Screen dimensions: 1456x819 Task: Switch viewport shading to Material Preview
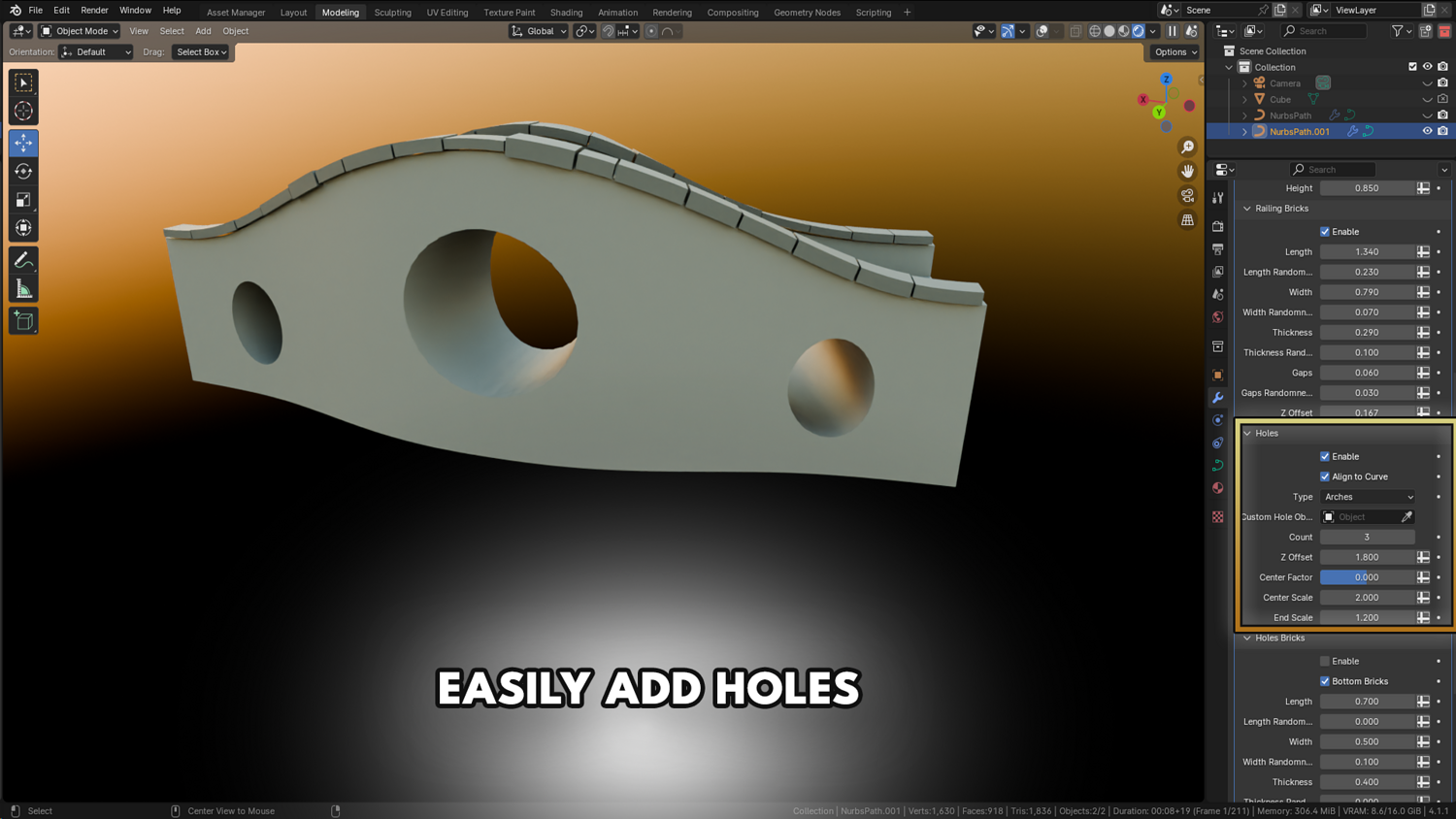(1124, 31)
